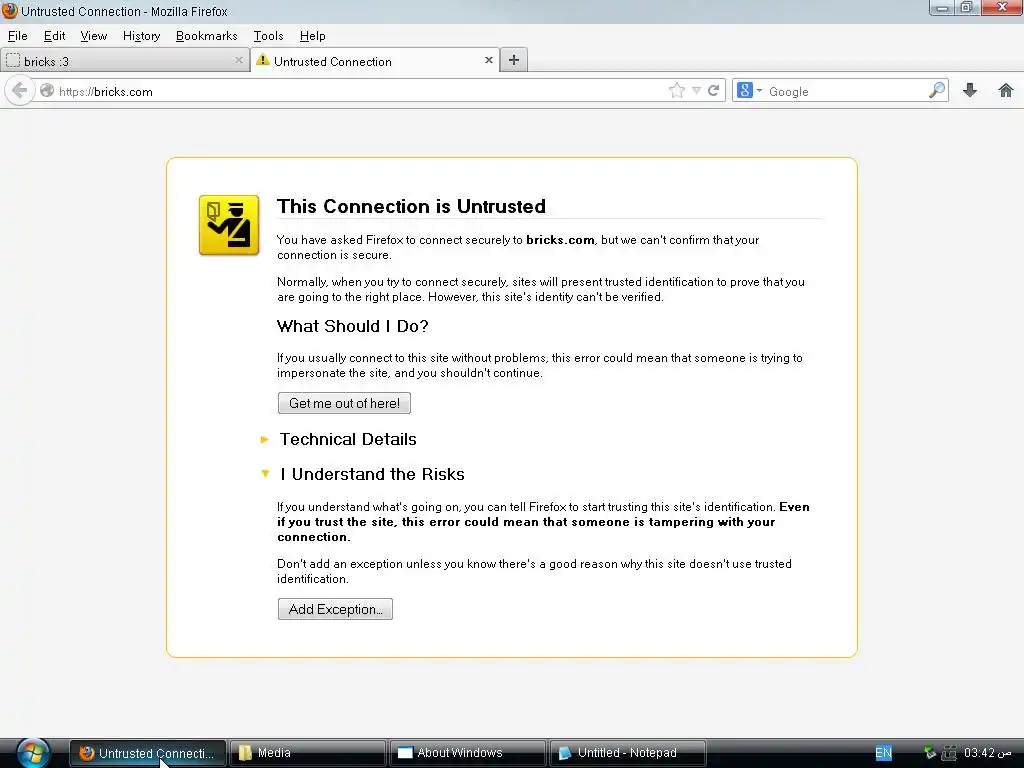
Task: Open the Bookmarks menu
Action: (206, 36)
